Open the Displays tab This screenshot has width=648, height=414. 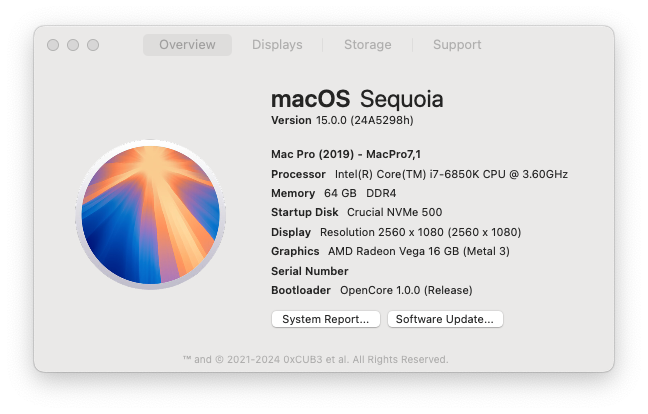(277, 45)
